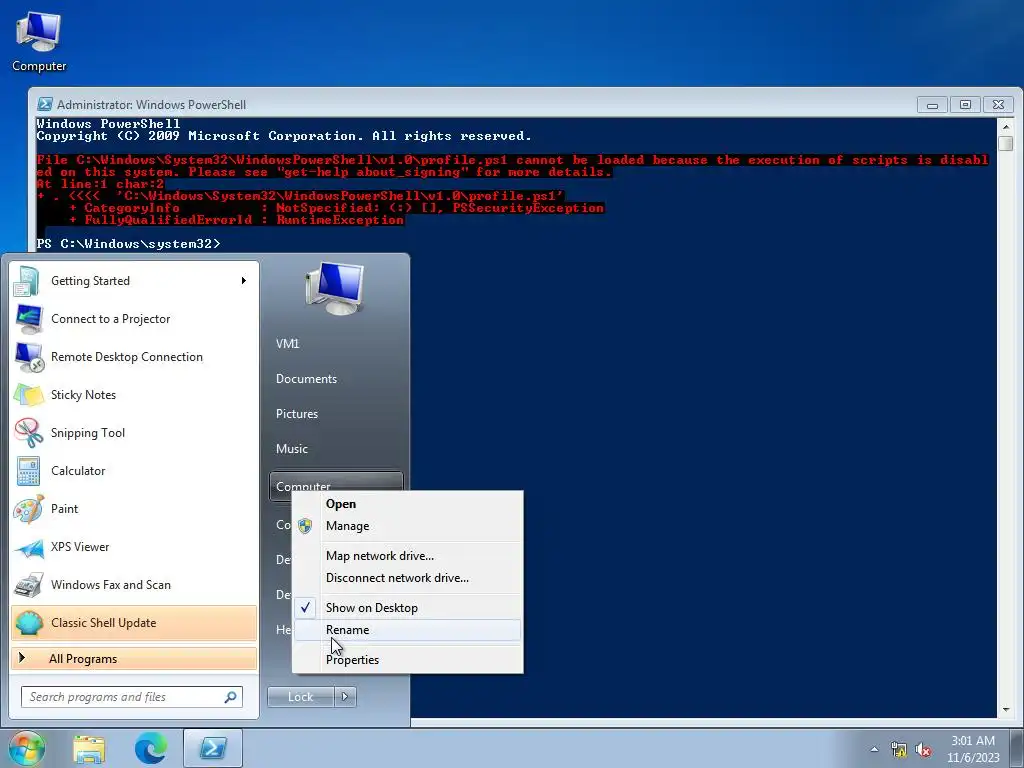The image size is (1024, 768).
Task: Expand All Programs list
Action: tap(134, 659)
